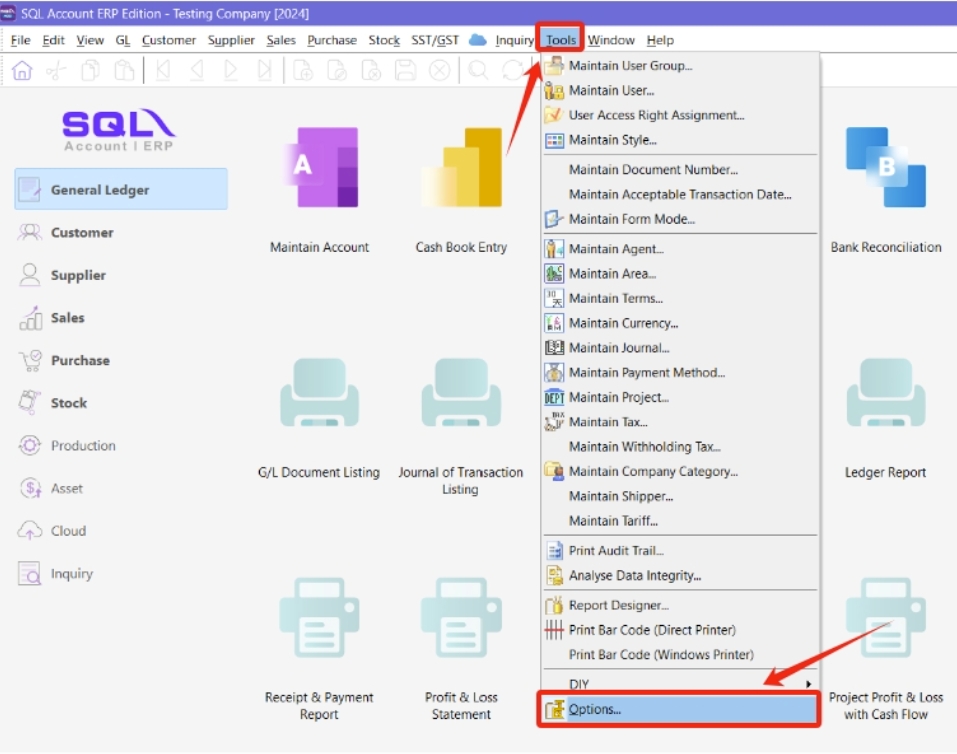Open the Cash Book Entry icon
This screenshot has height=754, width=957.
point(461,168)
